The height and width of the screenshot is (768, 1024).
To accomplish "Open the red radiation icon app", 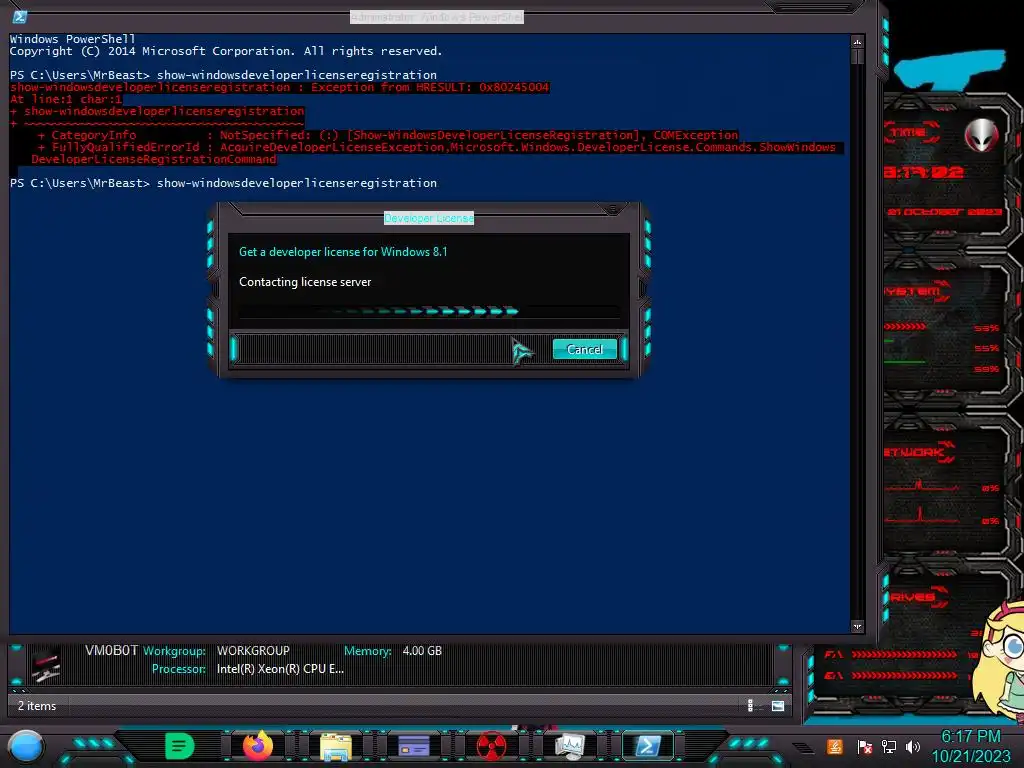I will pos(491,747).
